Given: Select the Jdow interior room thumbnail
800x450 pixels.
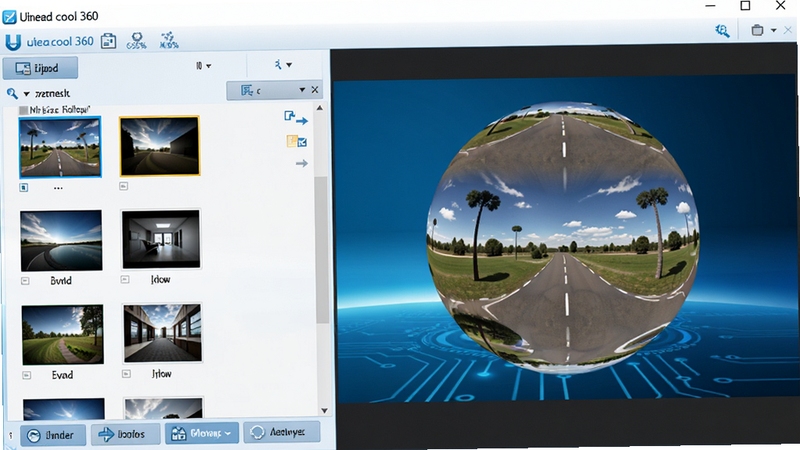Looking at the screenshot, I should tap(161, 239).
